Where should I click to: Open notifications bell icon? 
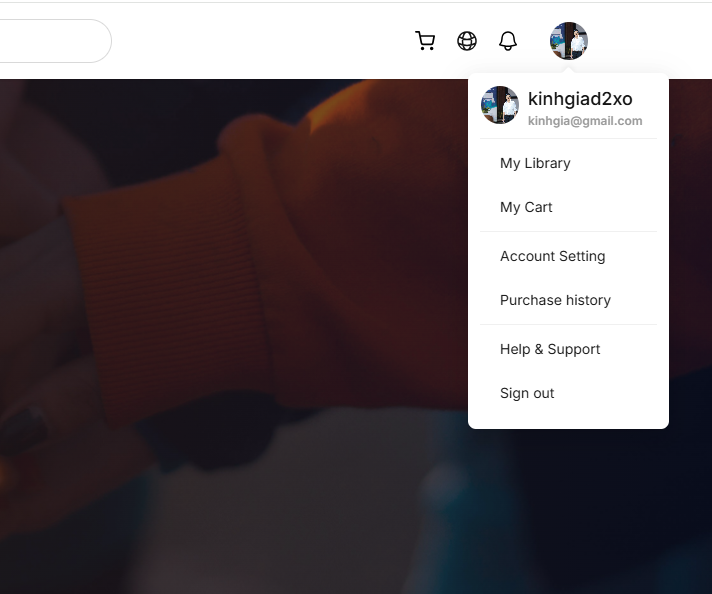[508, 41]
